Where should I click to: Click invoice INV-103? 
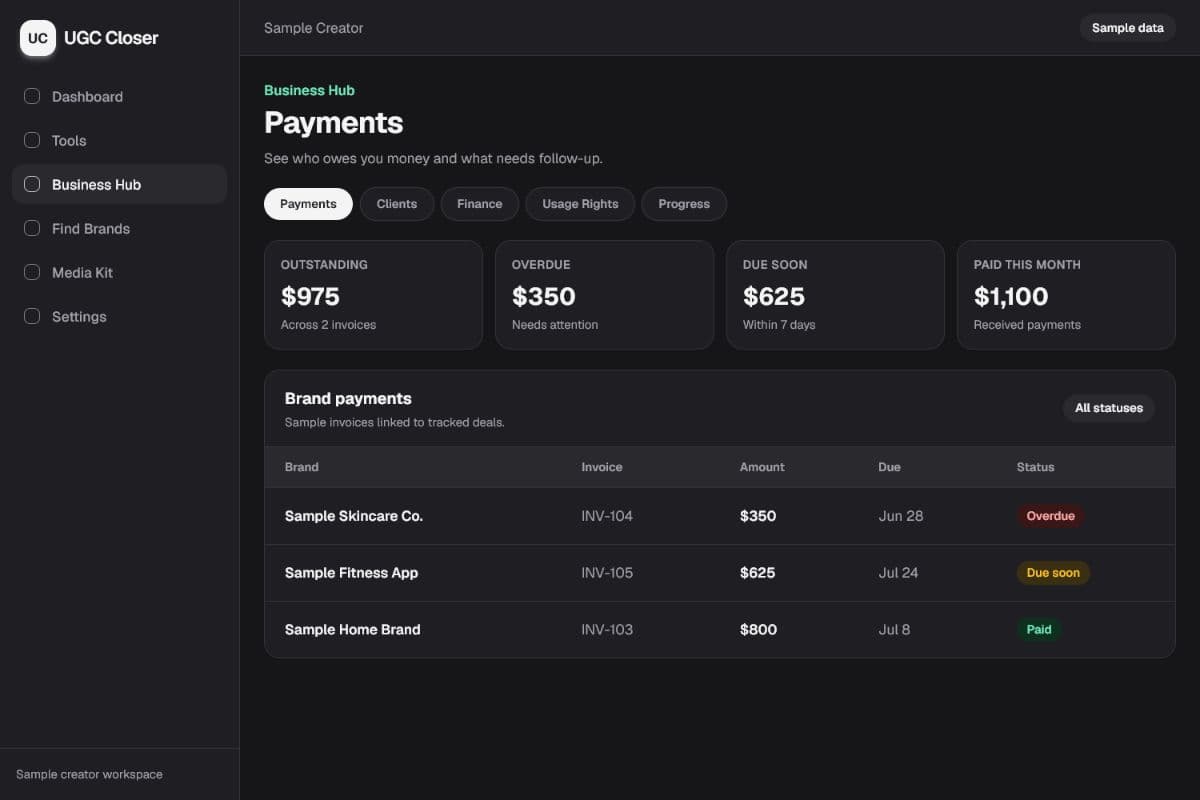click(607, 630)
